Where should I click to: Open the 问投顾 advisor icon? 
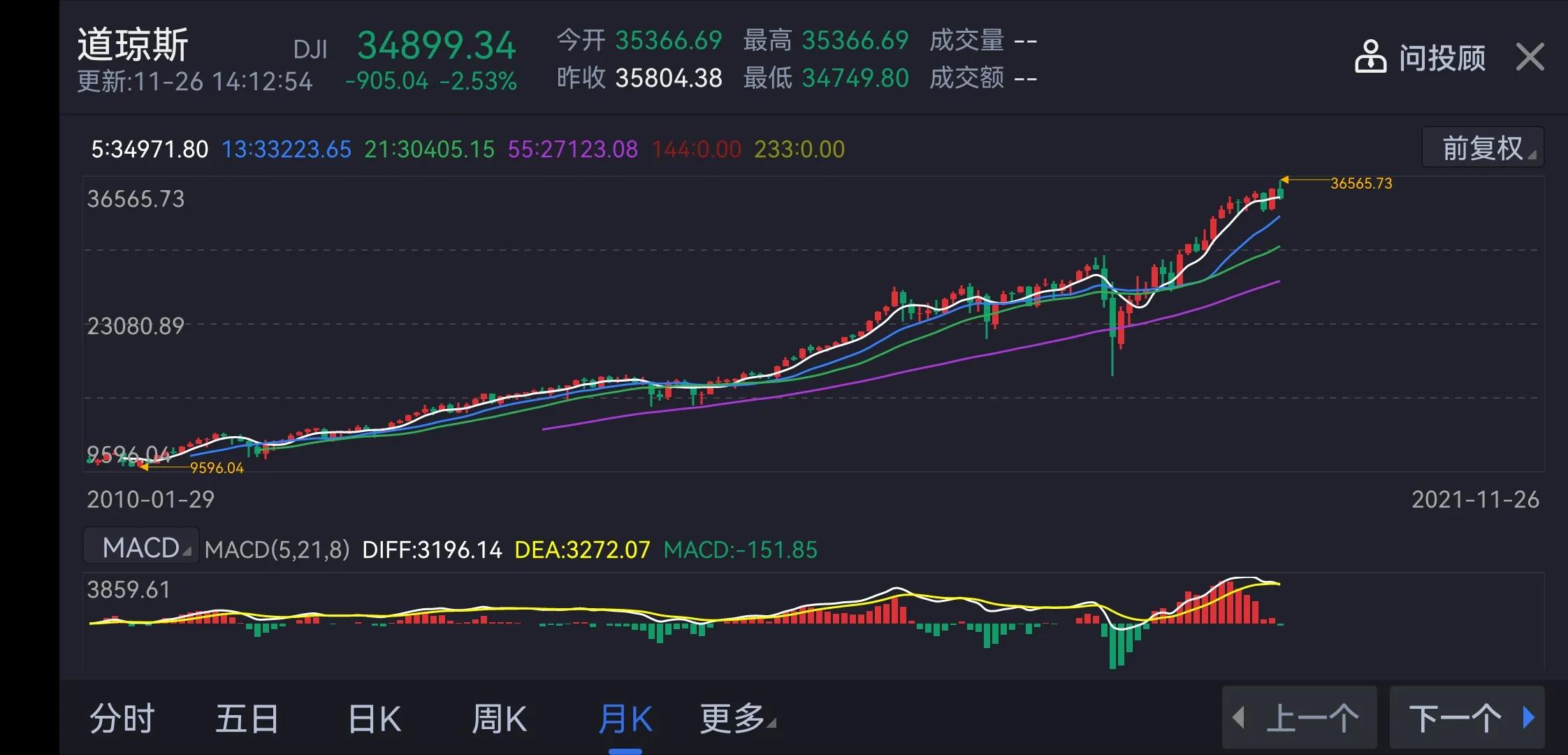[1371, 57]
